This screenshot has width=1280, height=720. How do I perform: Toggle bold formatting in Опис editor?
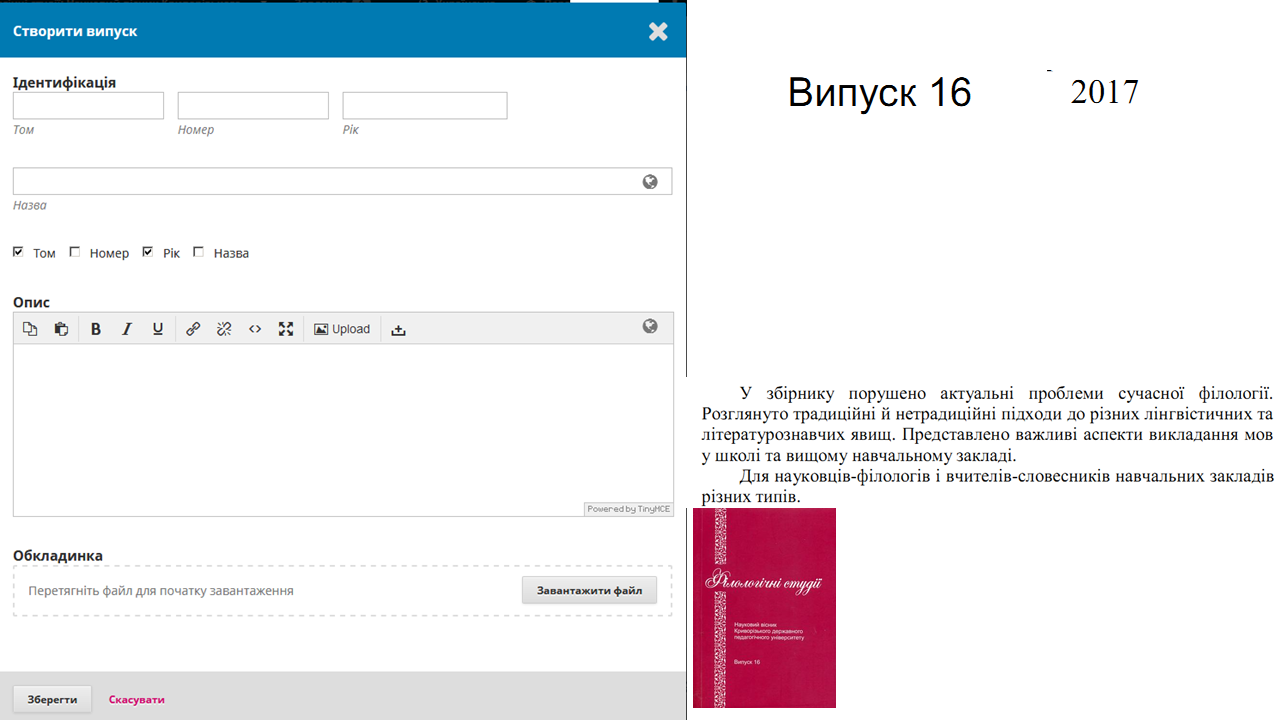pos(96,329)
